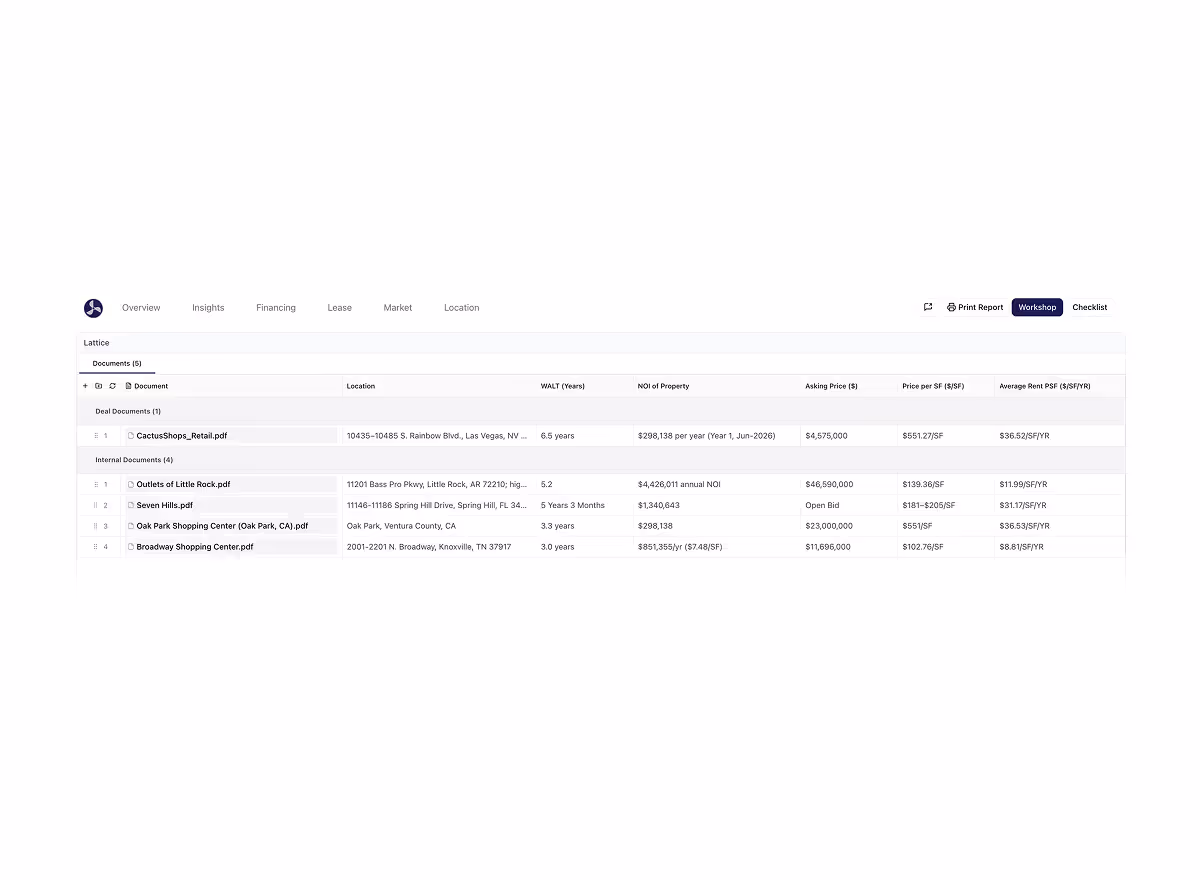The image size is (1200, 880).
Task: Click the $102.76/SF price cell
Action: click(x=946, y=547)
